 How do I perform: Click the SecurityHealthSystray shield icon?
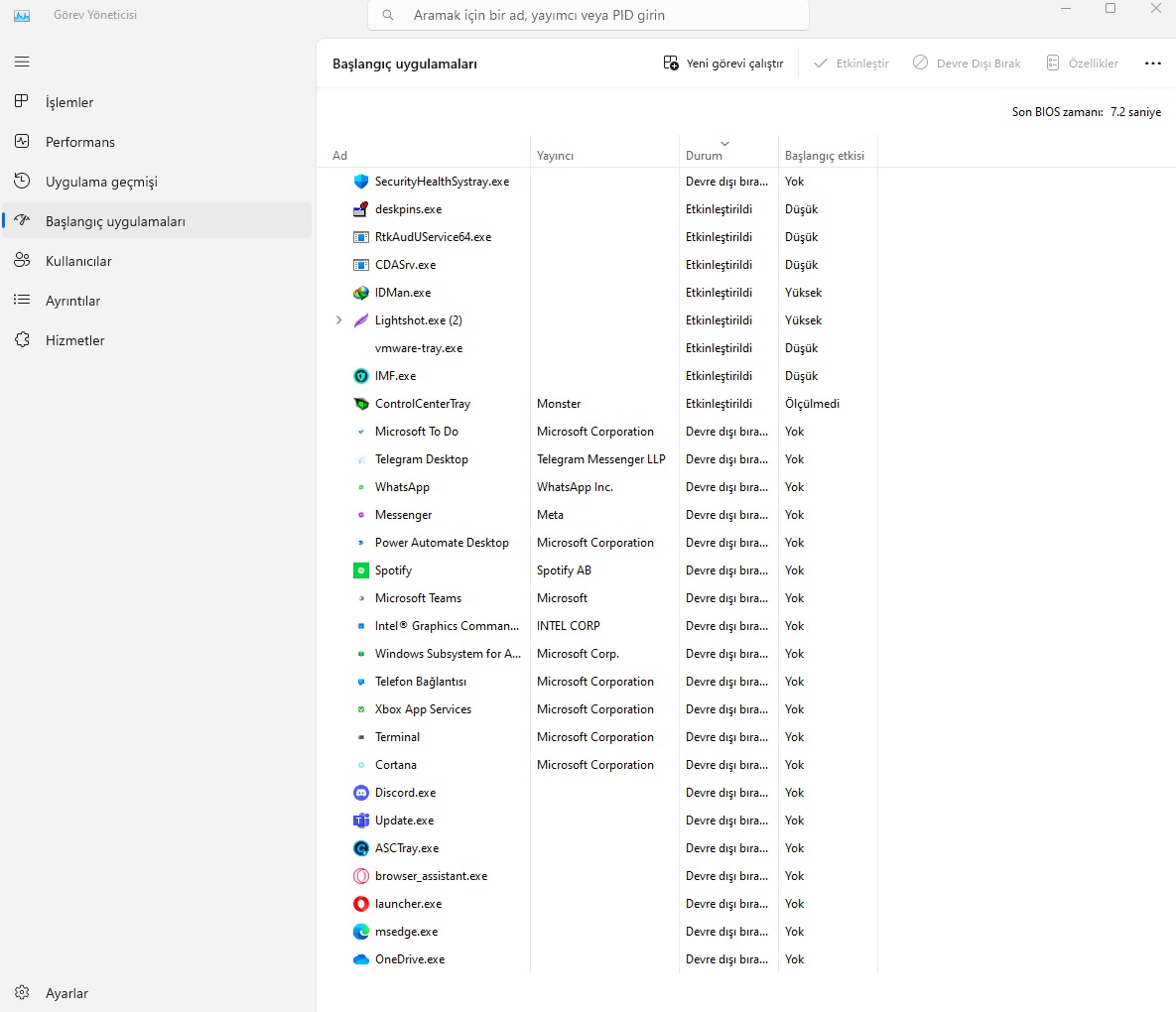(x=361, y=182)
